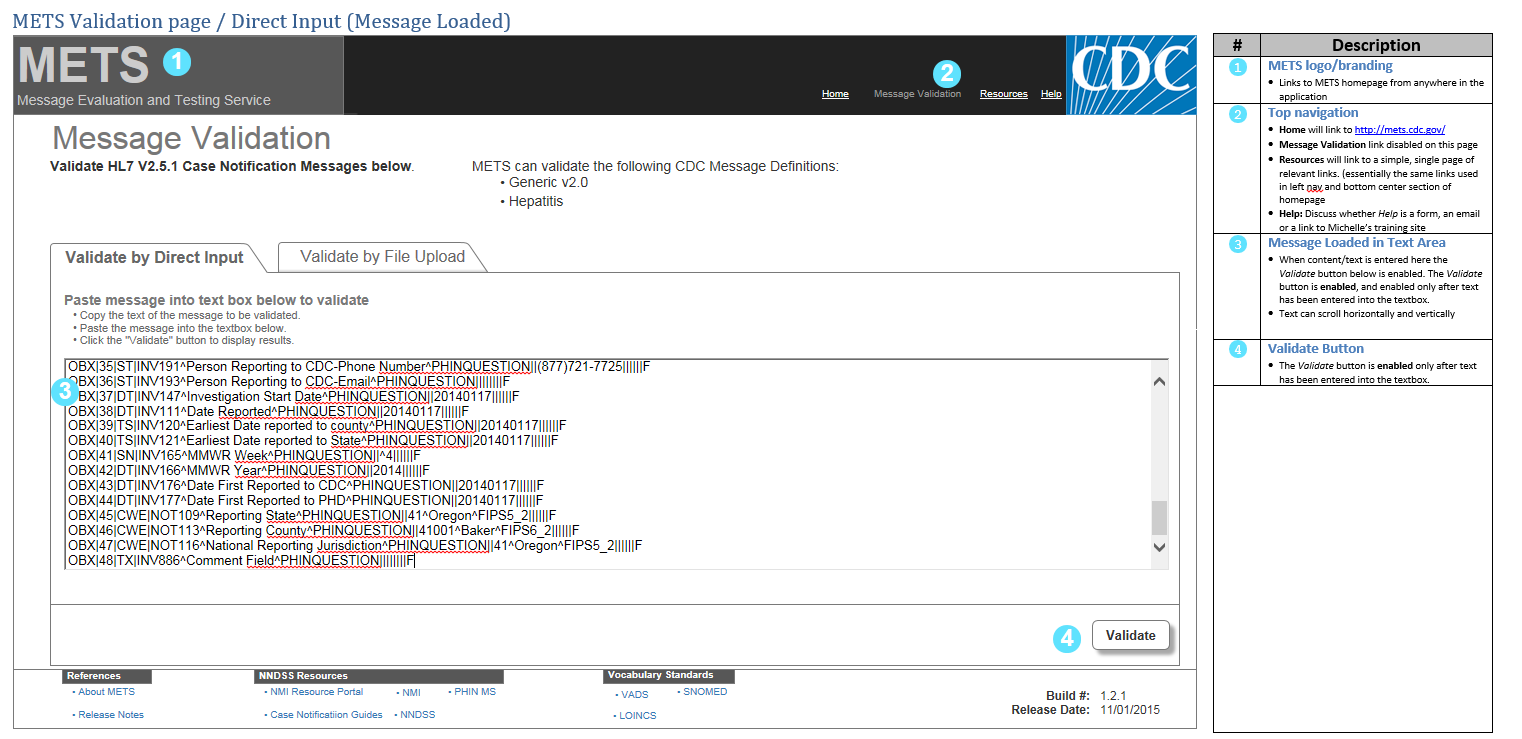Open the LOINCS vocabulary link
1522x739 pixels.
pyautogui.click(x=638, y=716)
